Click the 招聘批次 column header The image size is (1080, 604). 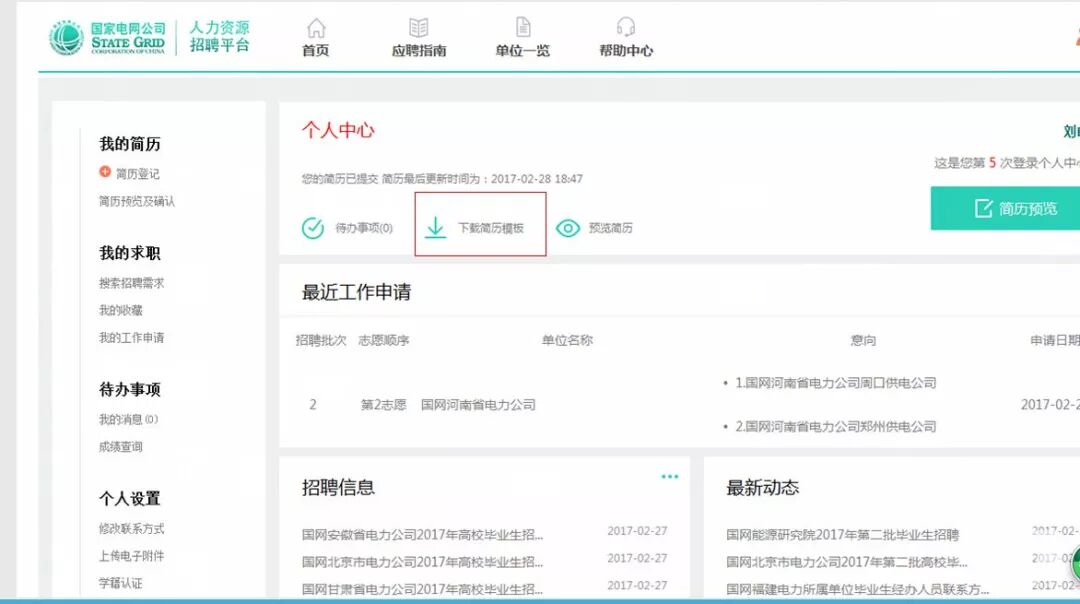coord(321,340)
